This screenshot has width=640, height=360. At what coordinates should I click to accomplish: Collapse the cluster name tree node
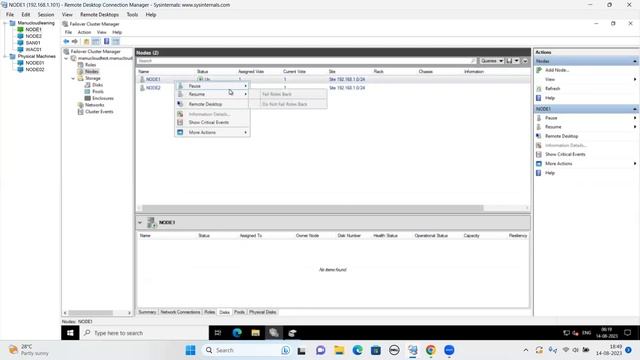[67, 58]
